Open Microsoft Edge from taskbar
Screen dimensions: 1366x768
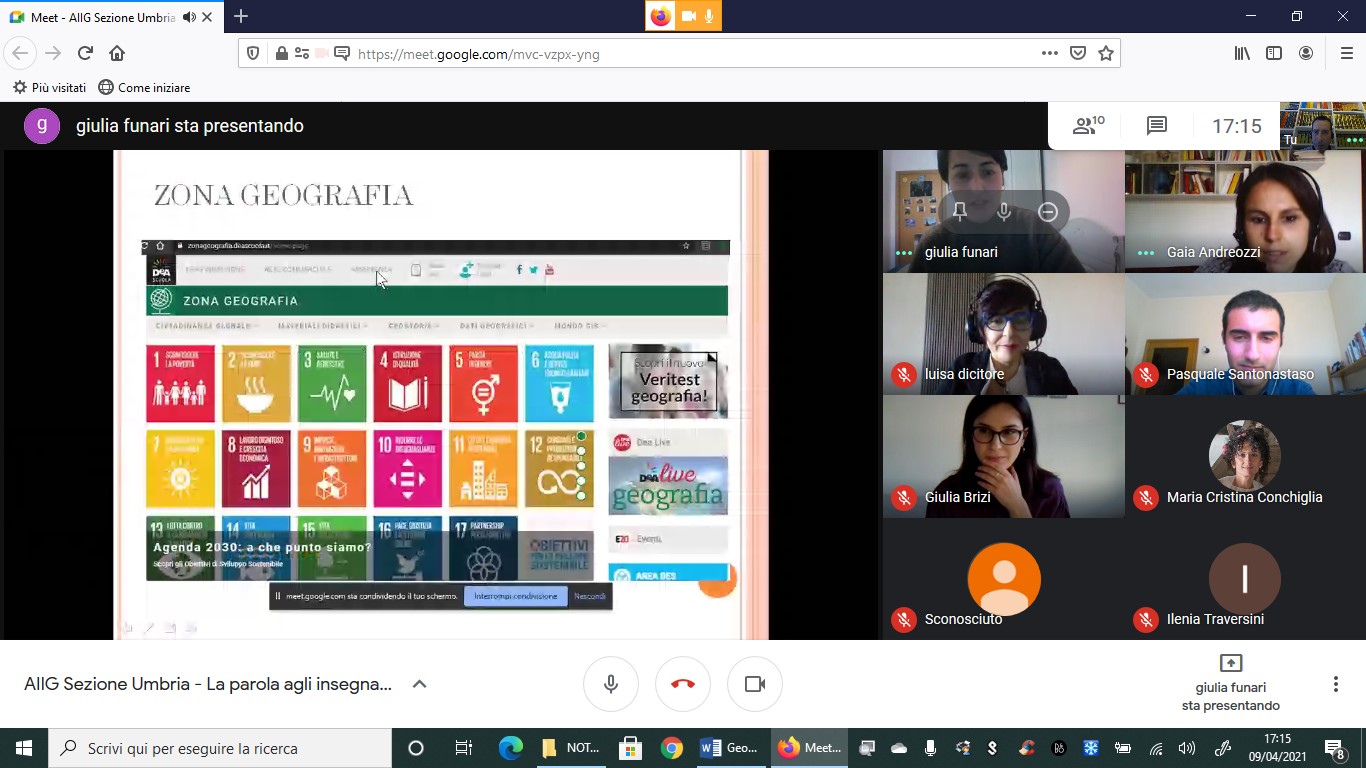pos(511,748)
